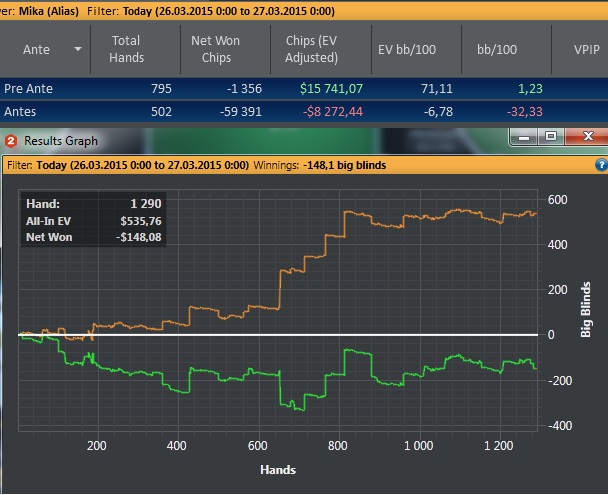Click the 1 000 x-axis tick label
This screenshot has width=608, height=495.
click(418, 446)
